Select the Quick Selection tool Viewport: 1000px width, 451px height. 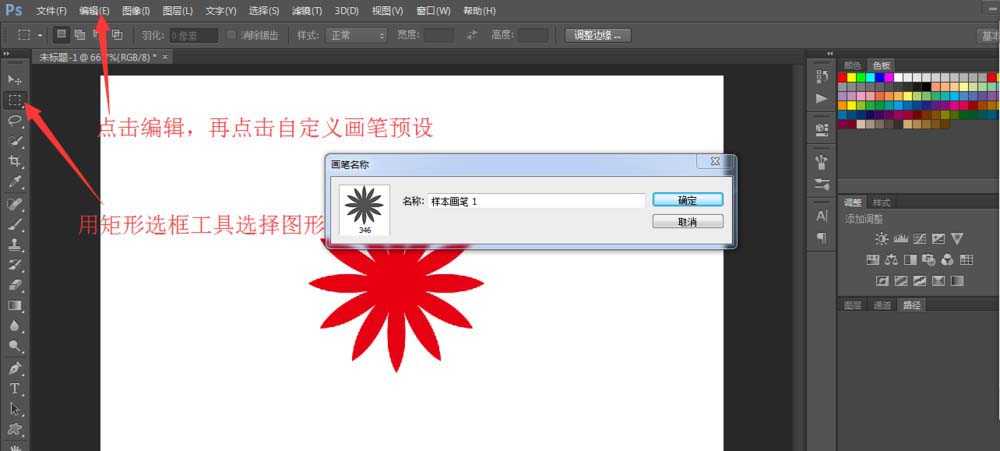point(15,141)
